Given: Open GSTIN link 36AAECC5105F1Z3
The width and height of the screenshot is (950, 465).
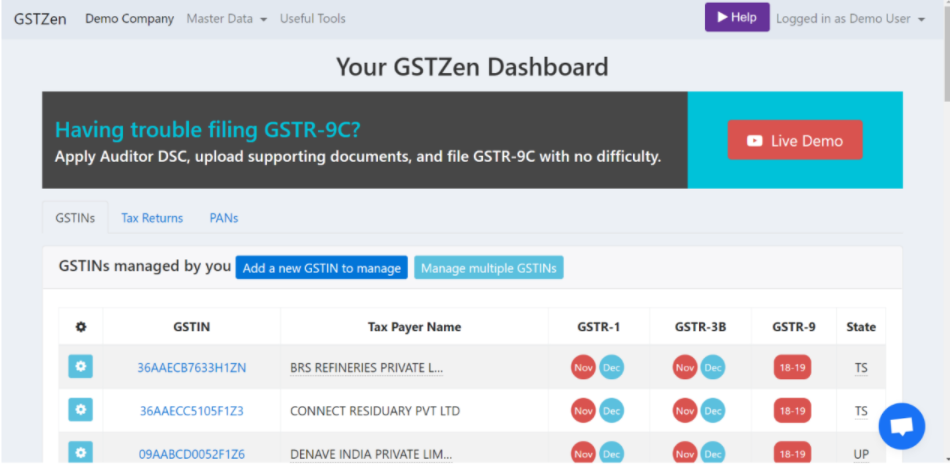Looking at the screenshot, I should click(x=192, y=410).
